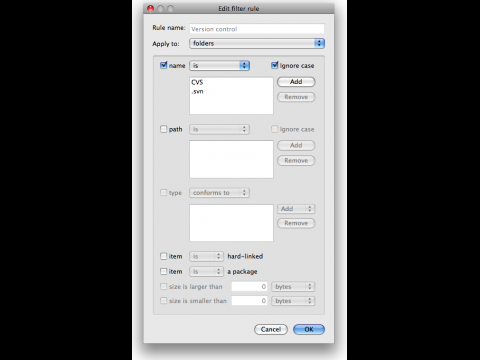
Task: Click the larger than size value field
Action: click(x=249, y=287)
